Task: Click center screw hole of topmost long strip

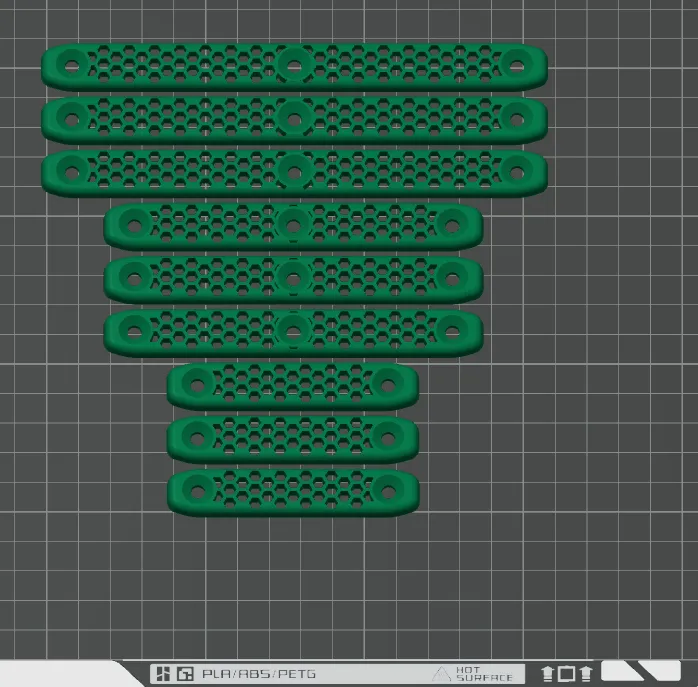Action: click(294, 67)
